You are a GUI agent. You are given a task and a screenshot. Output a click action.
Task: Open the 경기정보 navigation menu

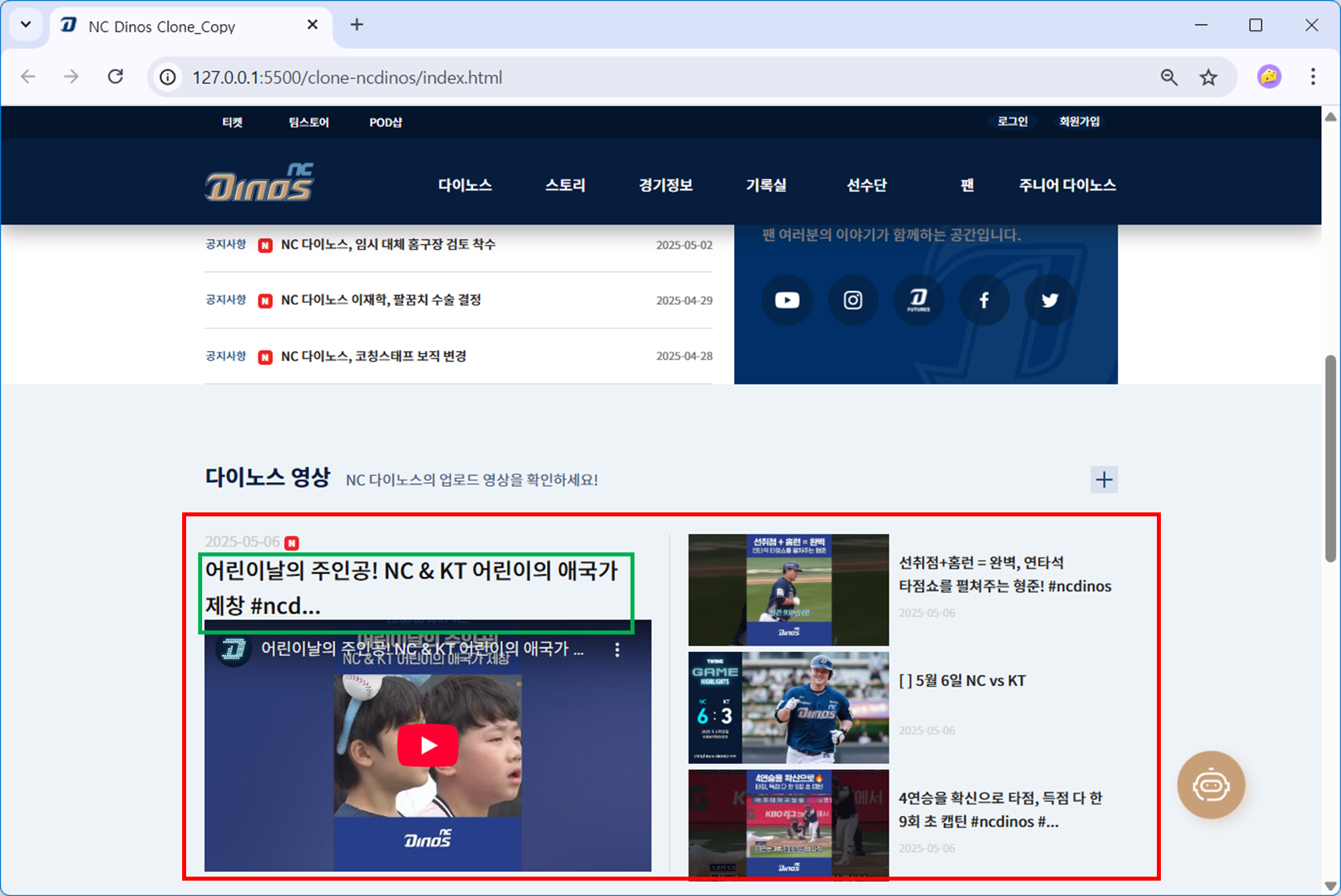665,185
